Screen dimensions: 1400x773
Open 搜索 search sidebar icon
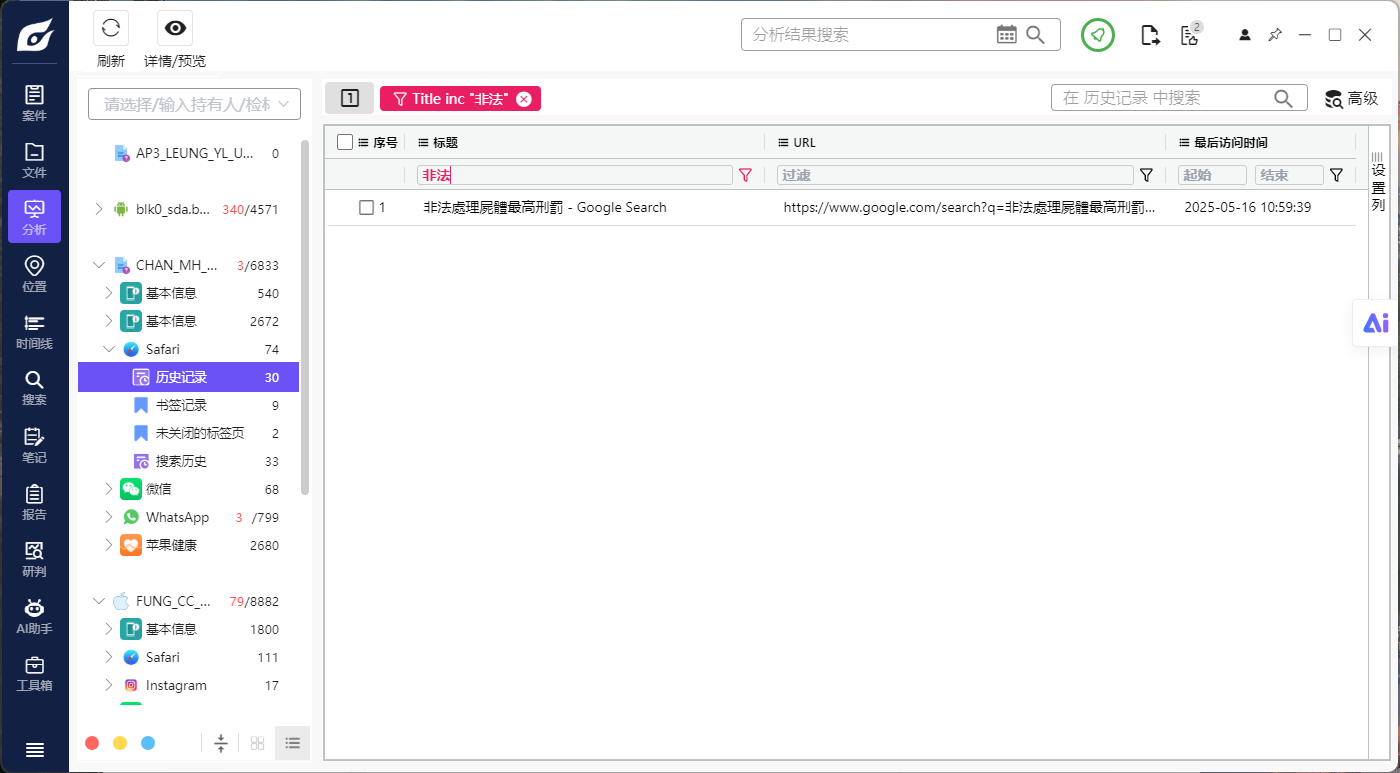(x=34, y=388)
